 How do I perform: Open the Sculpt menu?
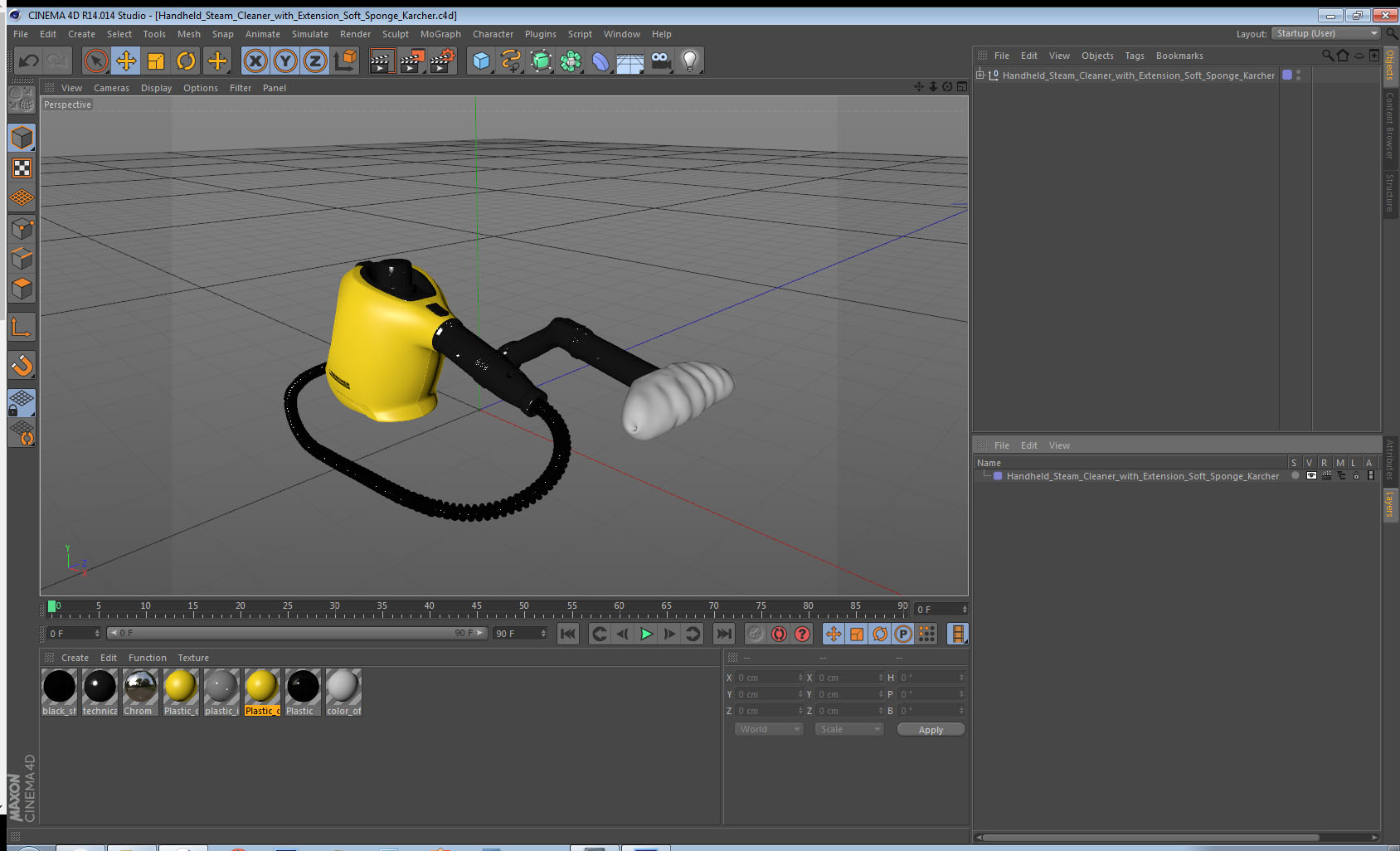[396, 34]
